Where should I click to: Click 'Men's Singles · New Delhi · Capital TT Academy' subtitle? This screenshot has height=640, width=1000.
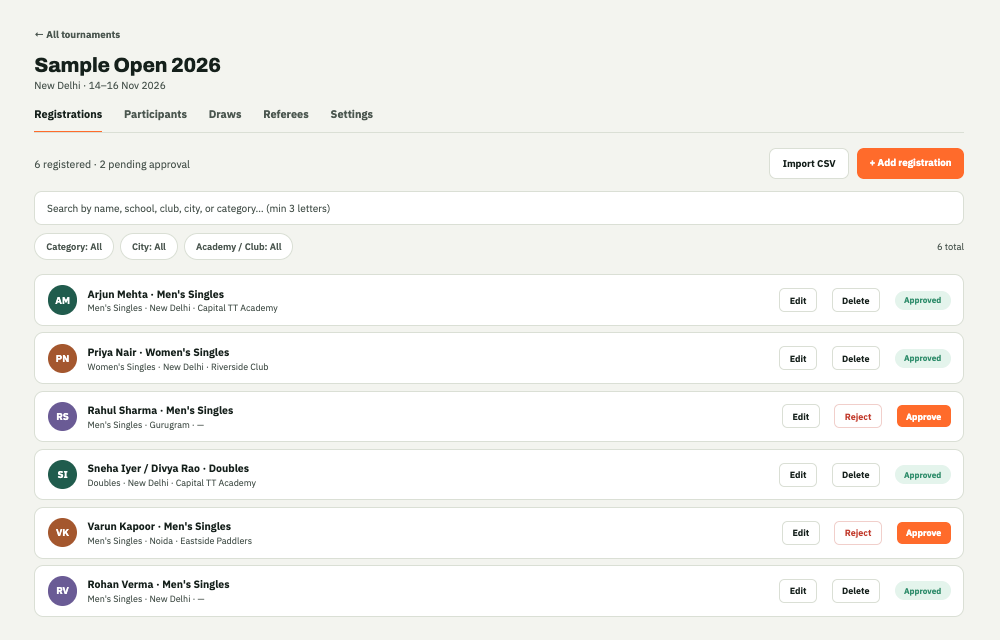tap(182, 308)
